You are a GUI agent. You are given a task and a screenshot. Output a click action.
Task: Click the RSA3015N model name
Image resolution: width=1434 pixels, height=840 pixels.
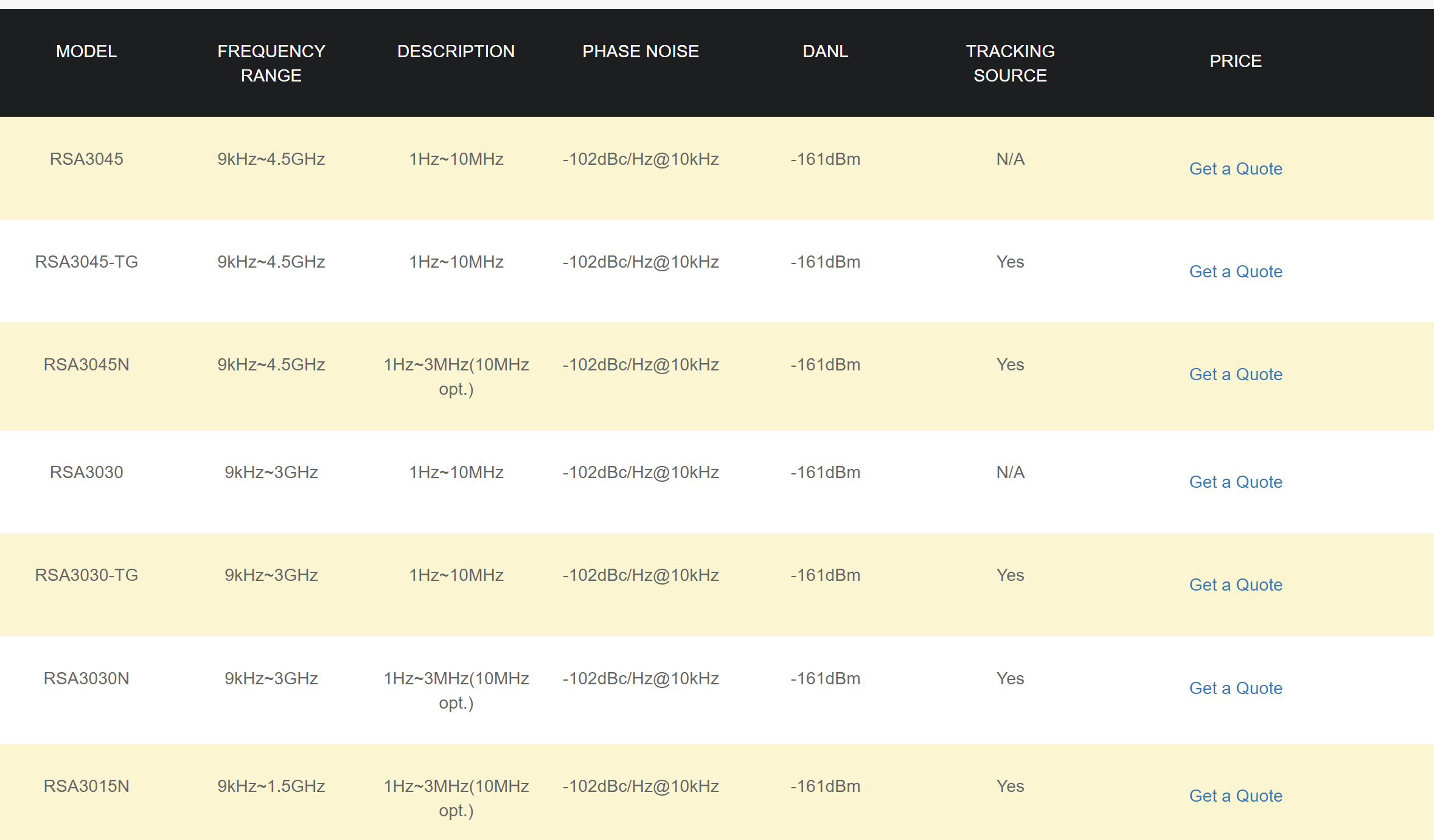pos(86,786)
